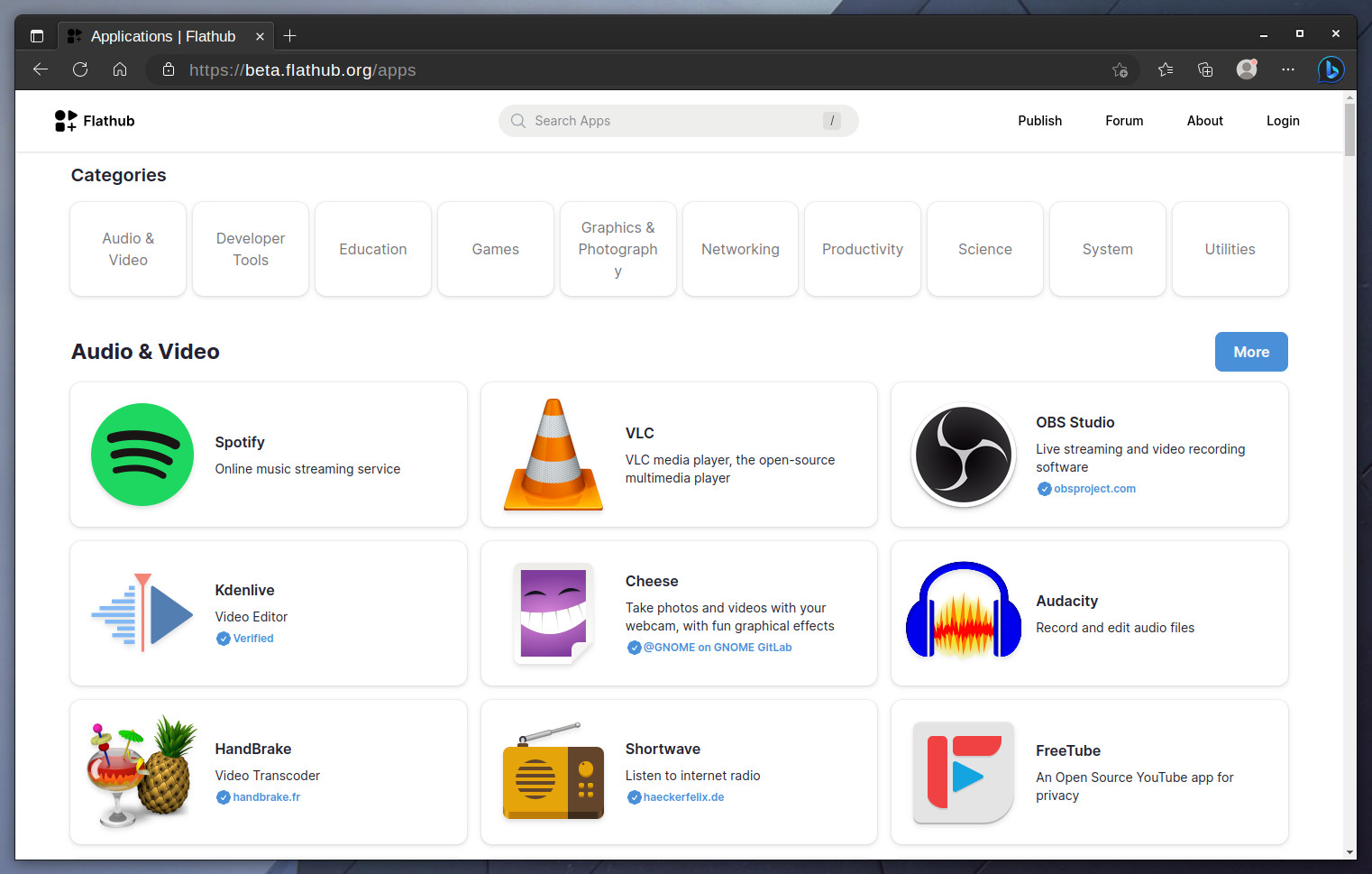
Task: Open the Science category
Action: (x=985, y=249)
